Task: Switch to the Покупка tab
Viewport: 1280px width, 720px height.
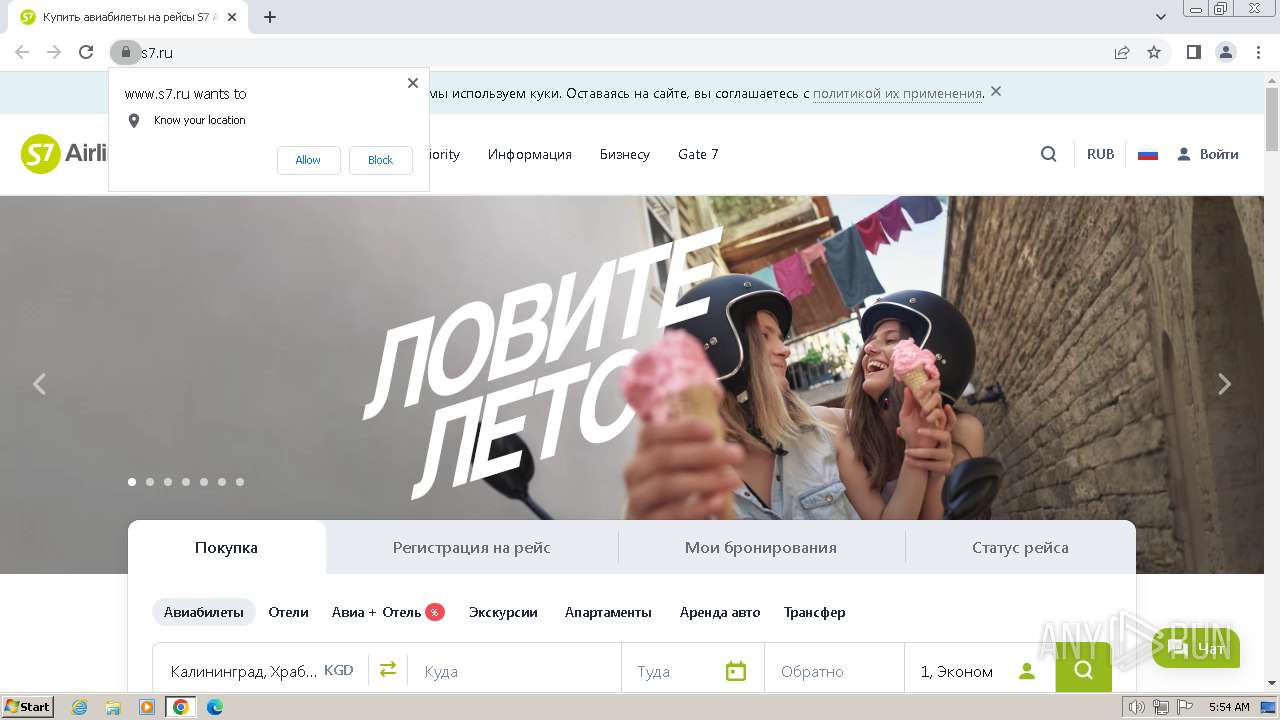Action: 226,547
